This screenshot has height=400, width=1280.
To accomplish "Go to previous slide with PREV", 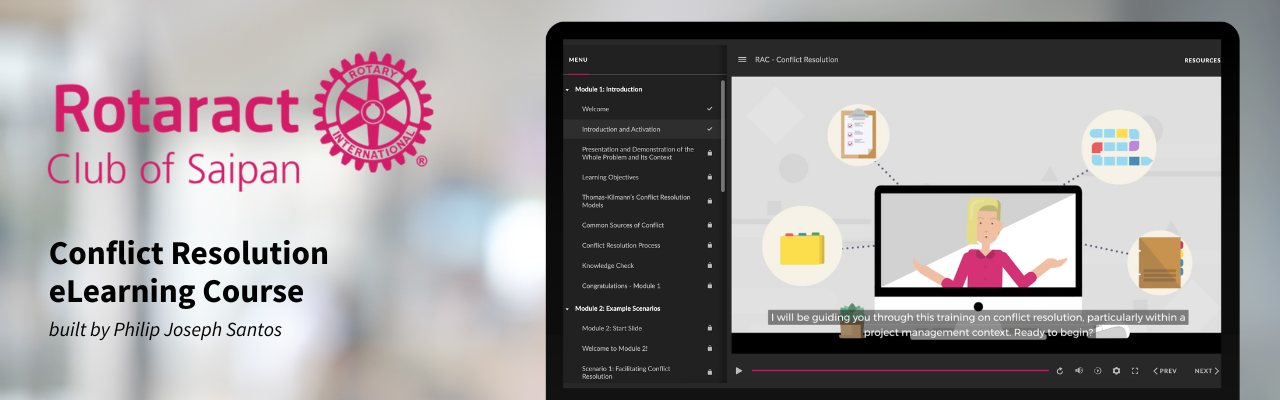I will [x=1165, y=371].
